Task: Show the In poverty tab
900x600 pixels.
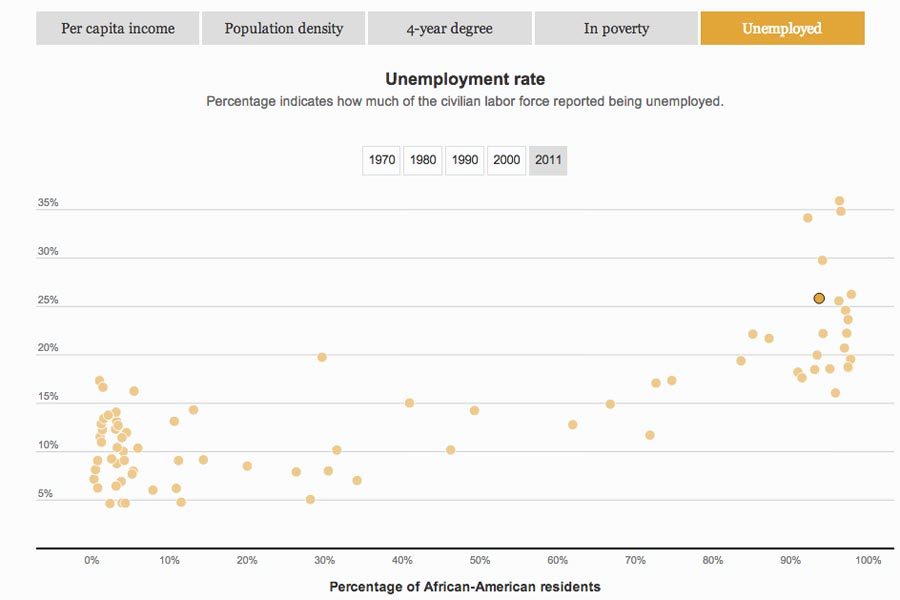Action: pos(616,29)
